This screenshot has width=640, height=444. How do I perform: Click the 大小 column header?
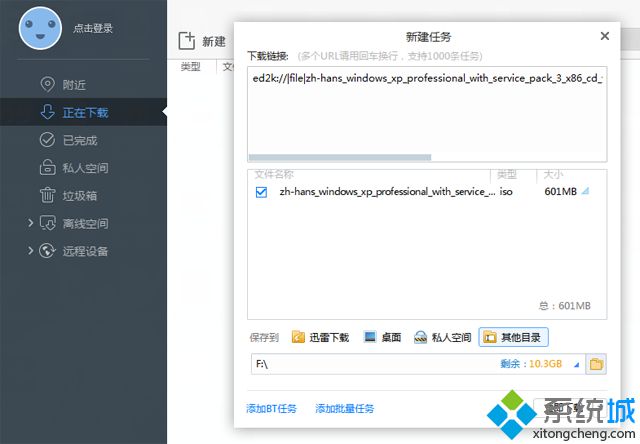tap(553, 175)
